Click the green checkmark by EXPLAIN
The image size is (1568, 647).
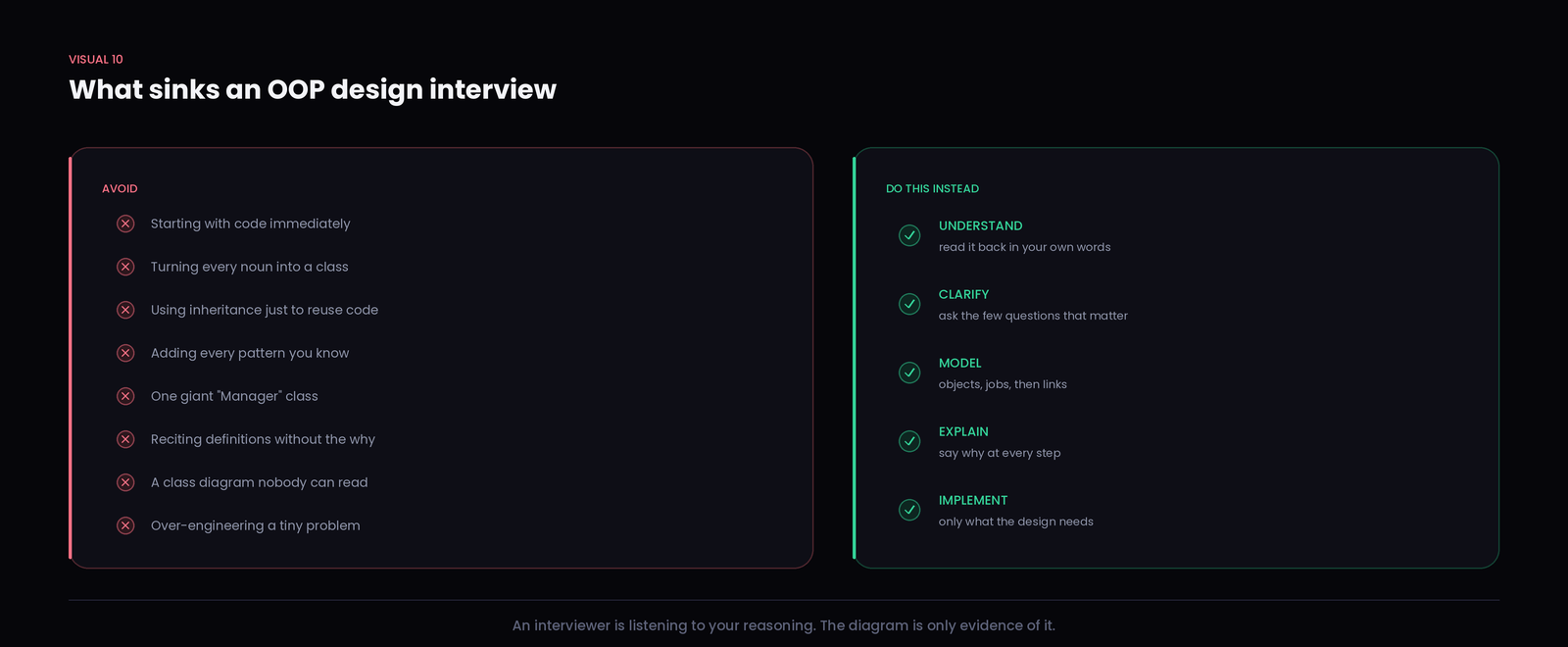pyautogui.click(x=909, y=441)
